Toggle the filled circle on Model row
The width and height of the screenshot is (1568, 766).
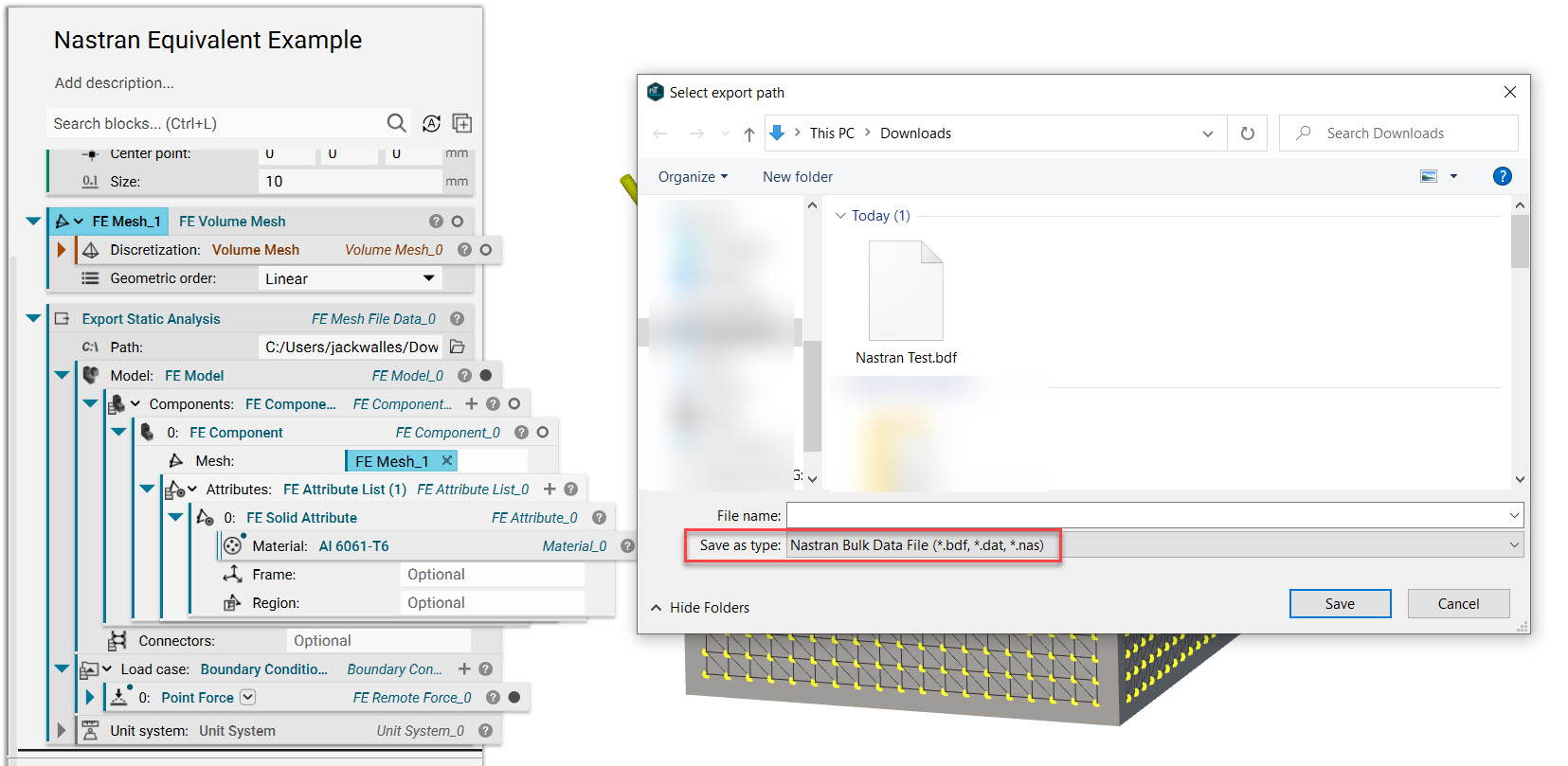(486, 375)
